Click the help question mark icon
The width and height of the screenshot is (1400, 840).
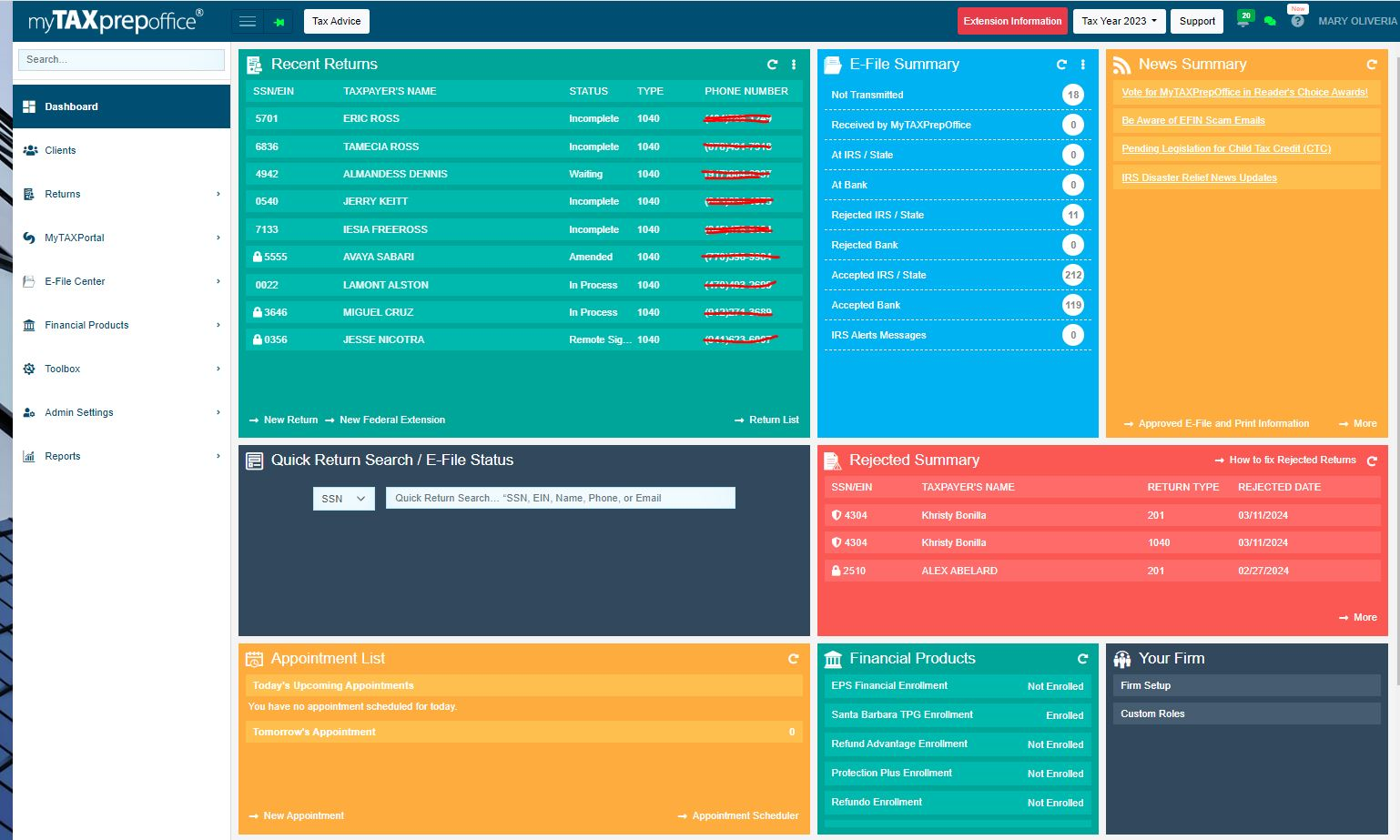[1297, 20]
